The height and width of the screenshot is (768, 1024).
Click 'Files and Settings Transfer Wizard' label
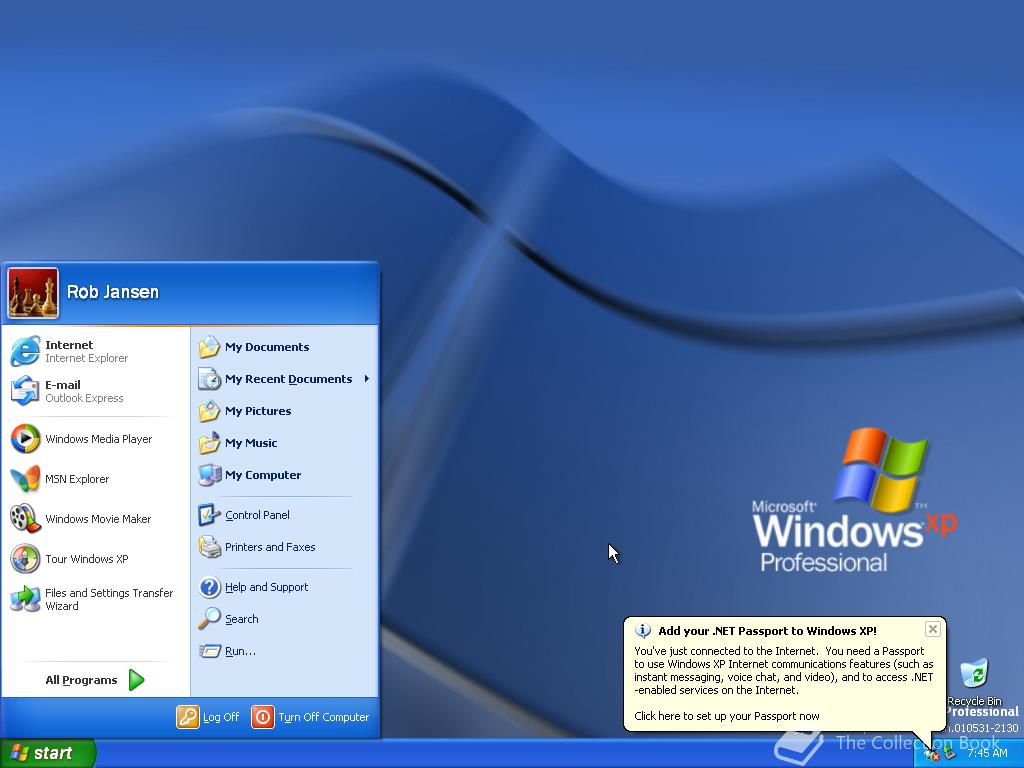(109, 599)
